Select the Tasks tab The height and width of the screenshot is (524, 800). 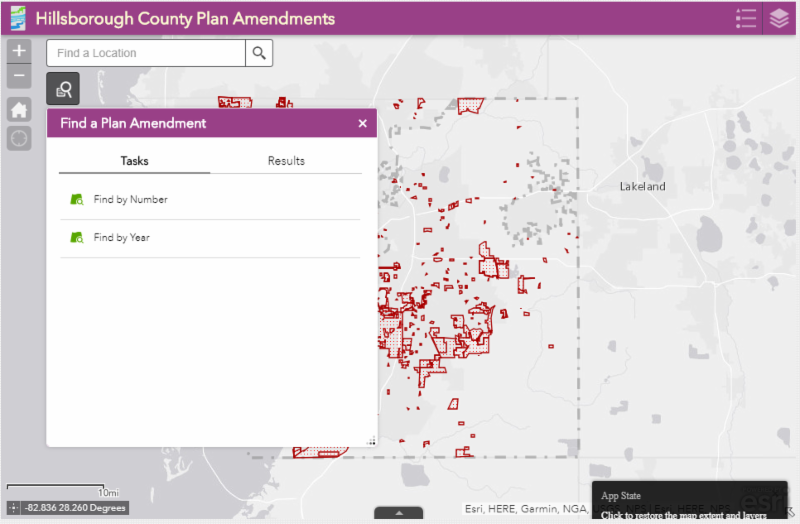point(134,161)
